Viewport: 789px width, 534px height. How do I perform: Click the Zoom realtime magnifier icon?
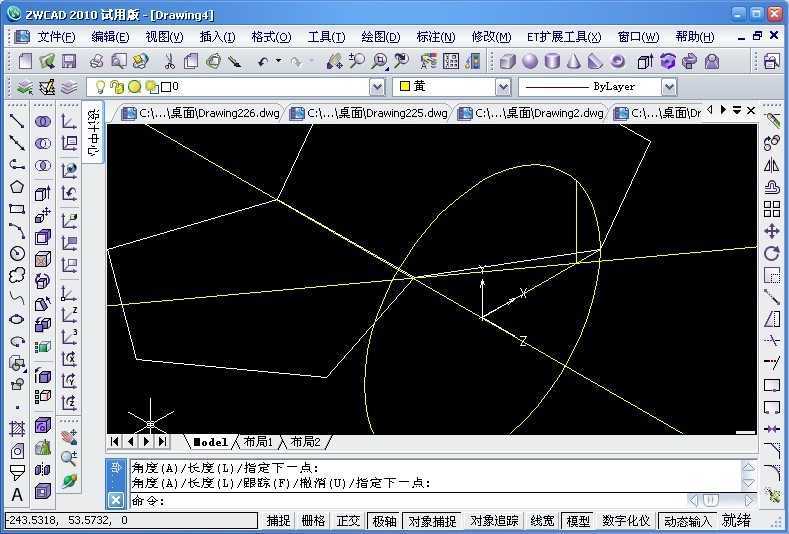(x=357, y=61)
